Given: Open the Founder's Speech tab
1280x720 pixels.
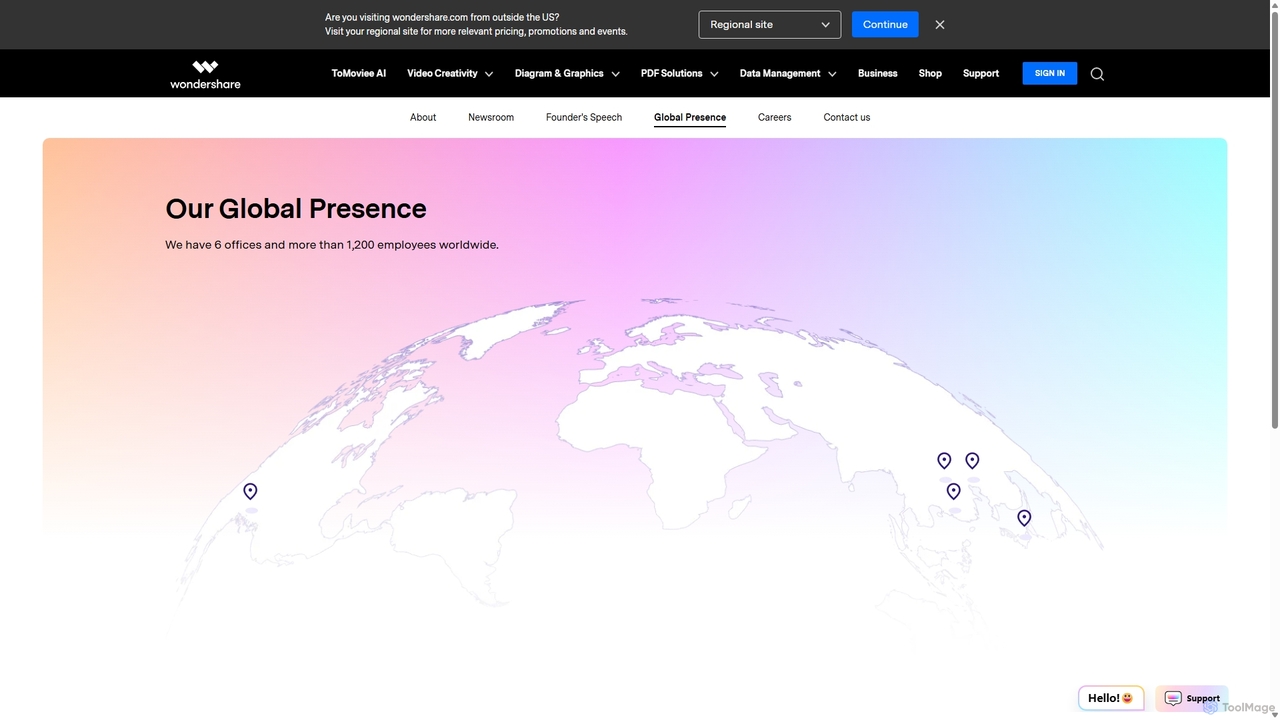Looking at the screenshot, I should [584, 118].
